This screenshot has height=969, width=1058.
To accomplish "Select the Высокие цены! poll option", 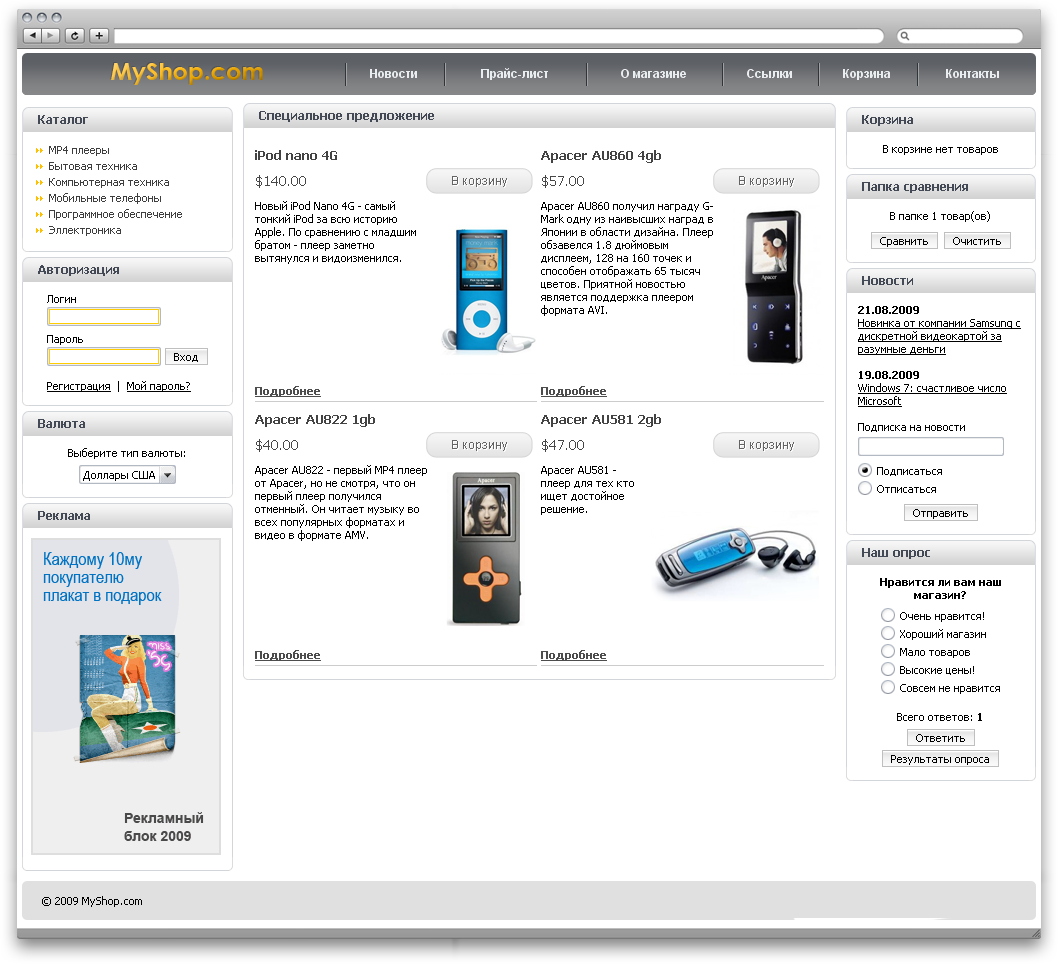I will tap(888, 669).
